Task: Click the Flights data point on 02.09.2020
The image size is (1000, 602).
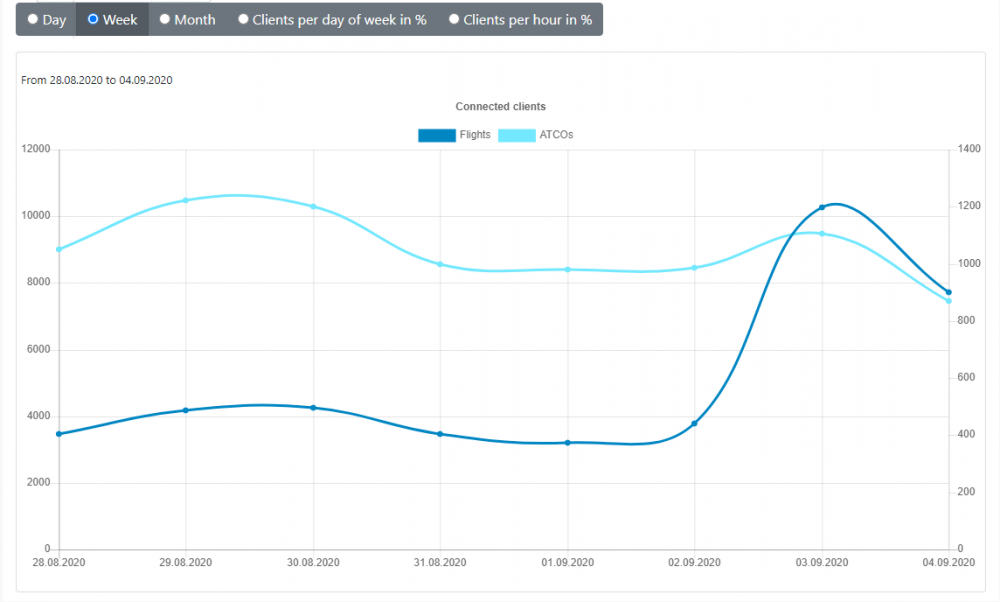Action: point(694,424)
